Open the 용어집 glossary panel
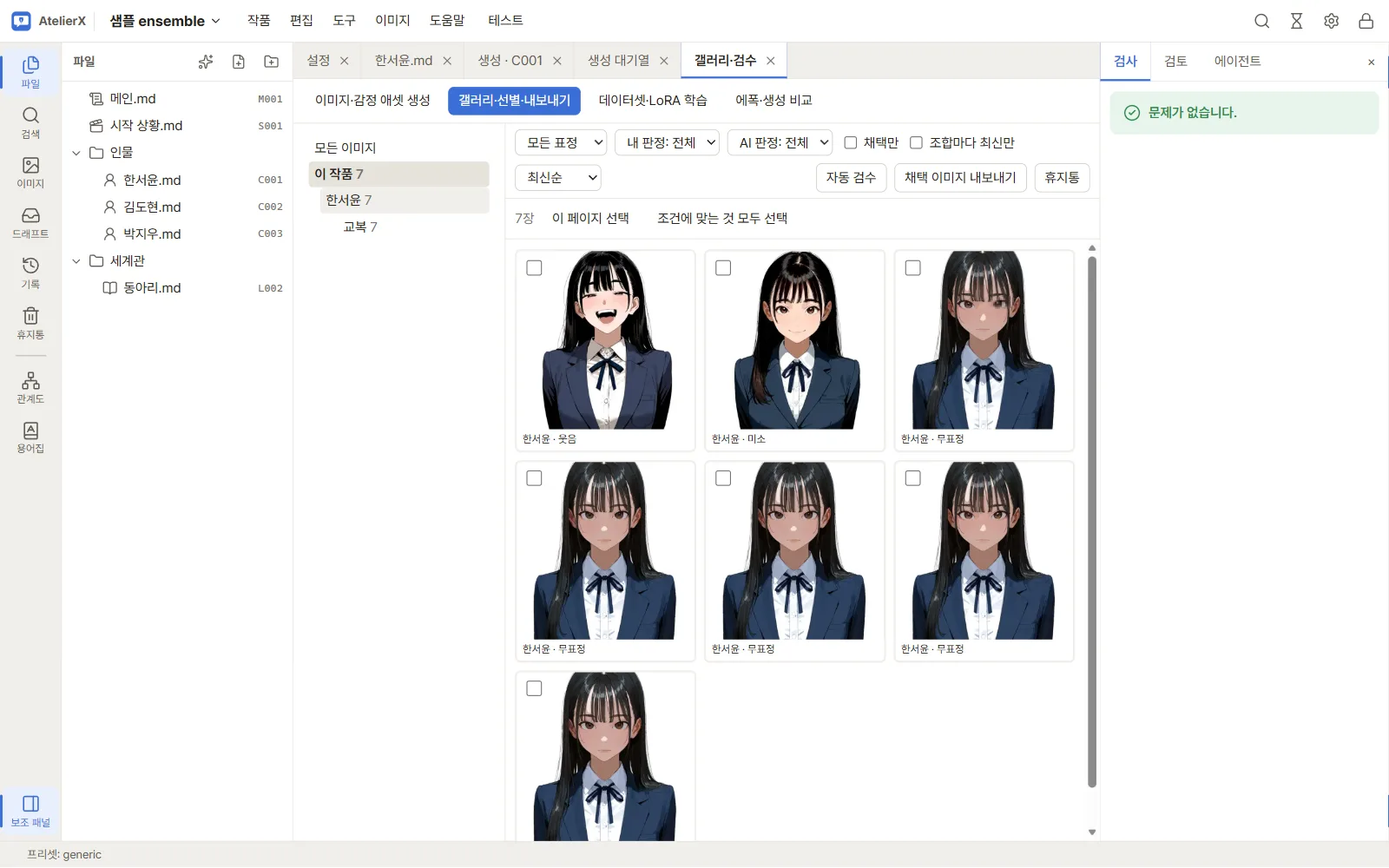Viewport: 1389px width, 868px height. (x=30, y=437)
